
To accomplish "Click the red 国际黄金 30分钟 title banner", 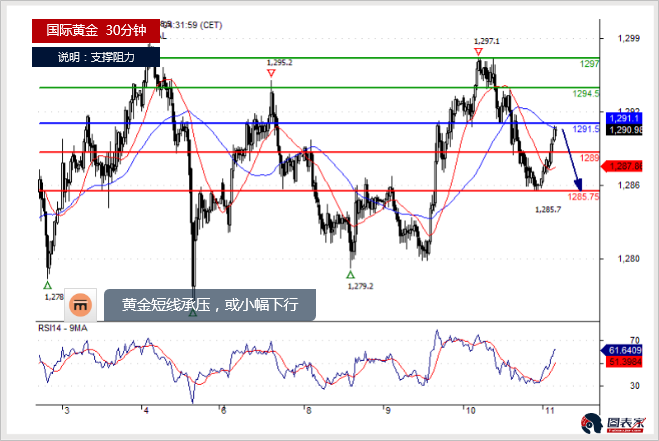I will point(96,31).
